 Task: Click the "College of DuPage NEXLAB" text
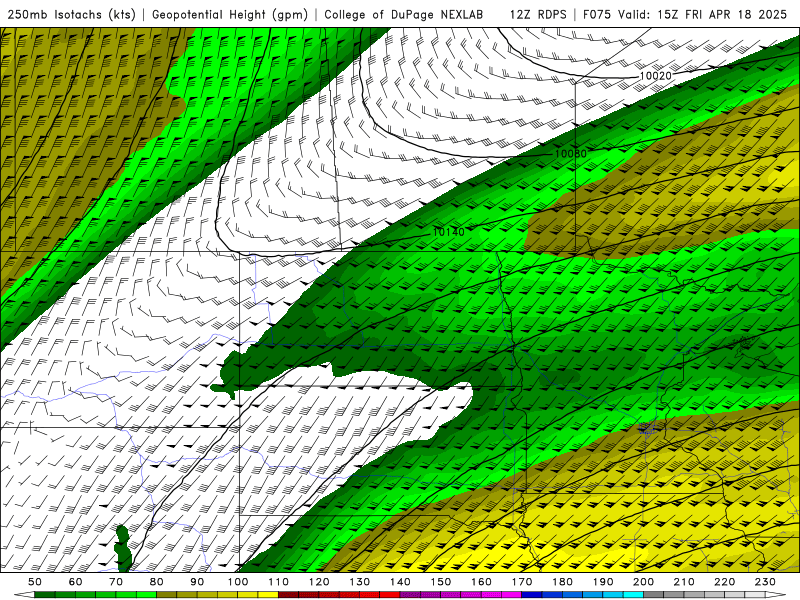(x=403, y=15)
